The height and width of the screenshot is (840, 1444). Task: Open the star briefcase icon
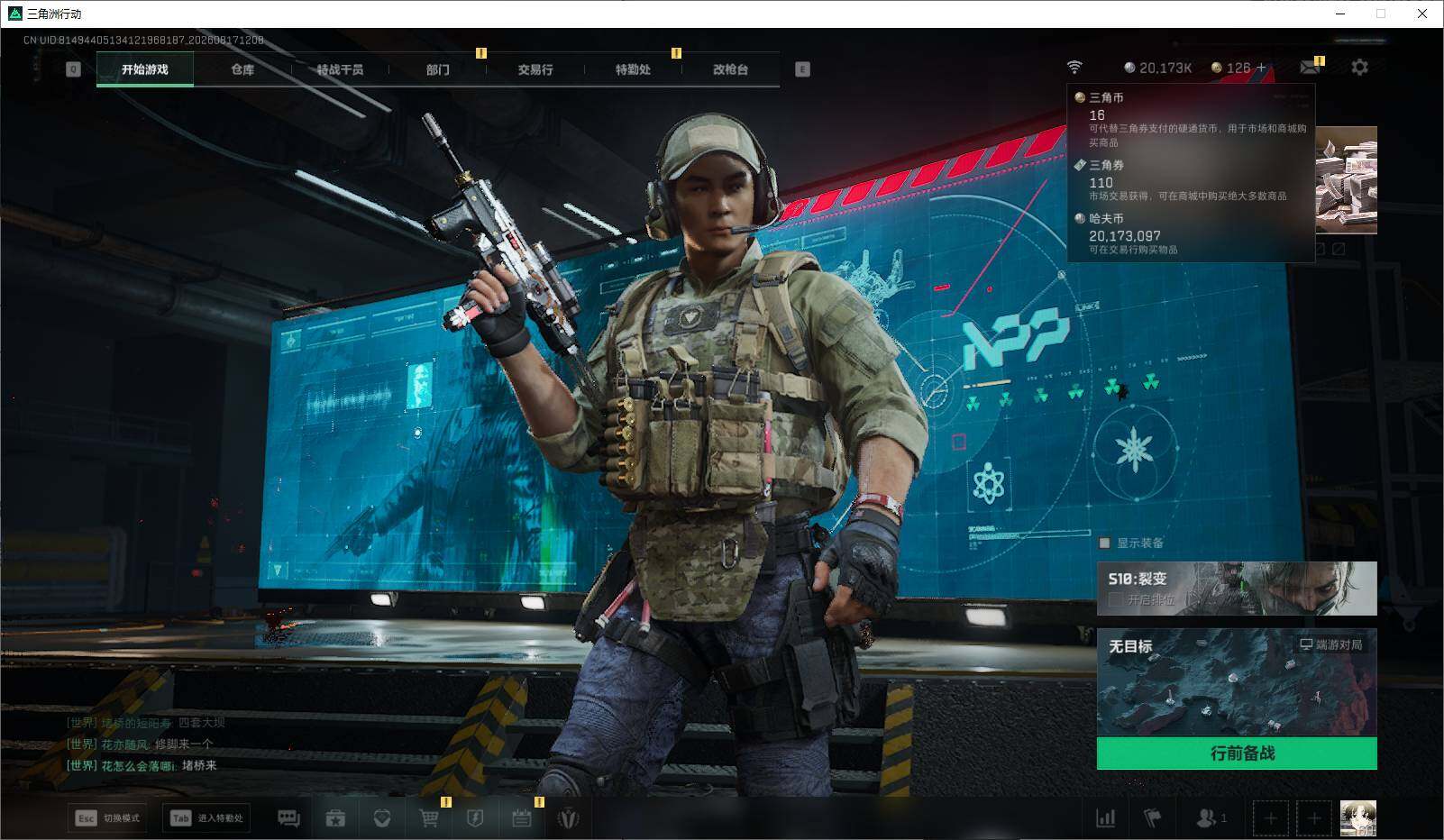click(335, 817)
